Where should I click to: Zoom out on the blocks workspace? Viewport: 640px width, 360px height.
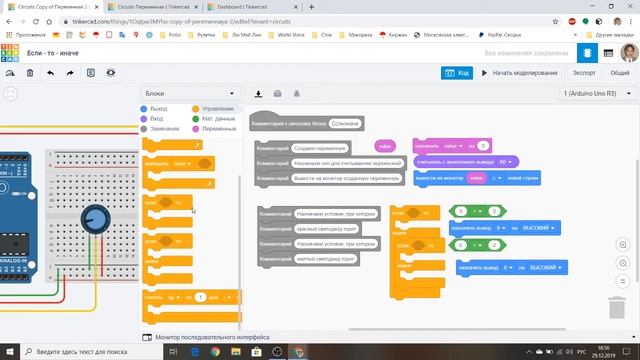click(623, 263)
